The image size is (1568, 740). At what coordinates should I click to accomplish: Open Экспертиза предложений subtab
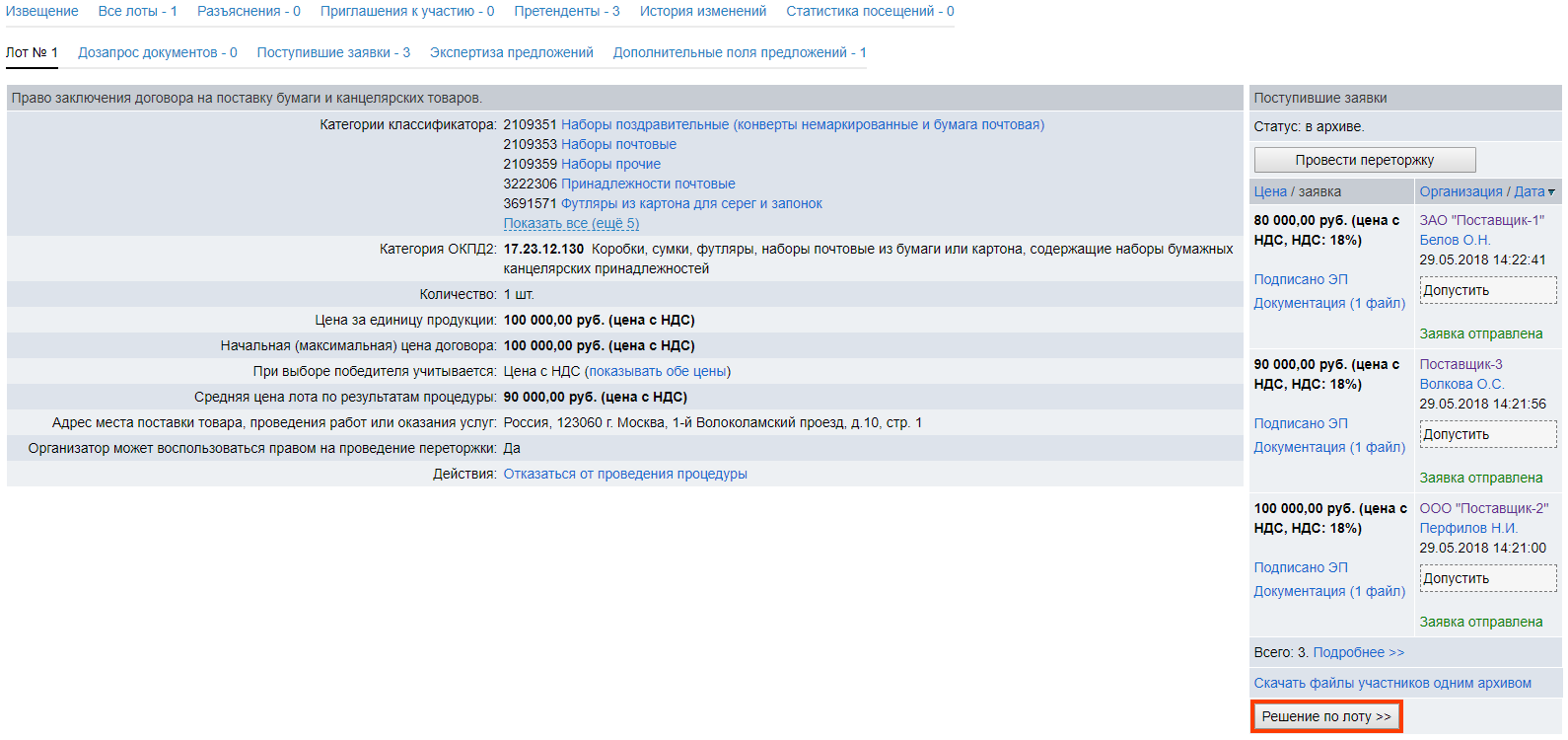point(511,52)
